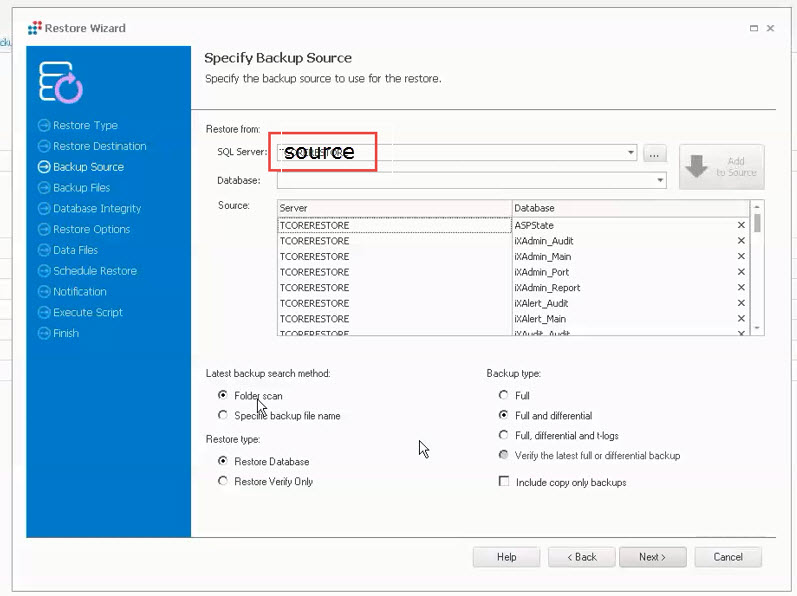Maximize the Restore Wizard window
This screenshot has height=596, width=797.
754,28
